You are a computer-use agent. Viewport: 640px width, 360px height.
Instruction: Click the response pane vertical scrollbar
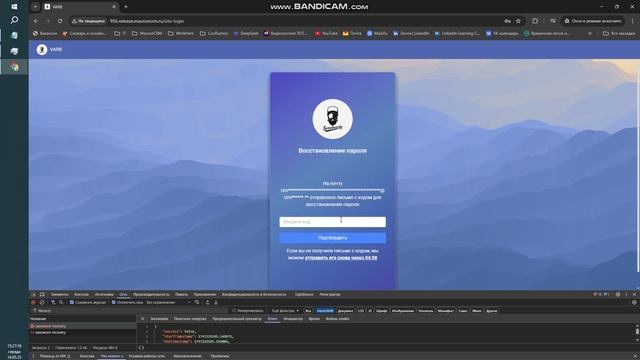tap(637, 332)
